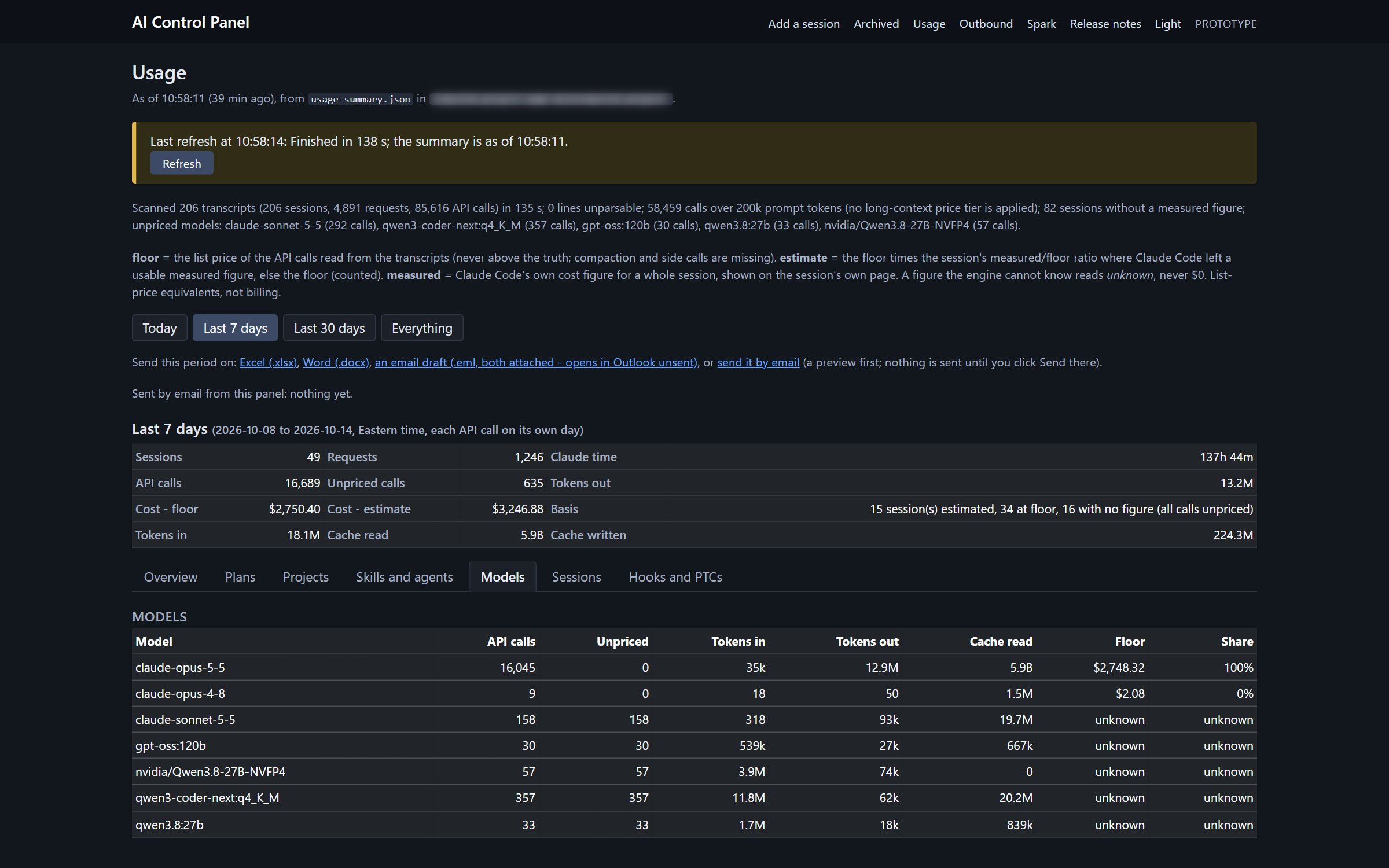Open the Outbound navigation link
Screen dimensions: 1389x868
(x=986, y=24)
